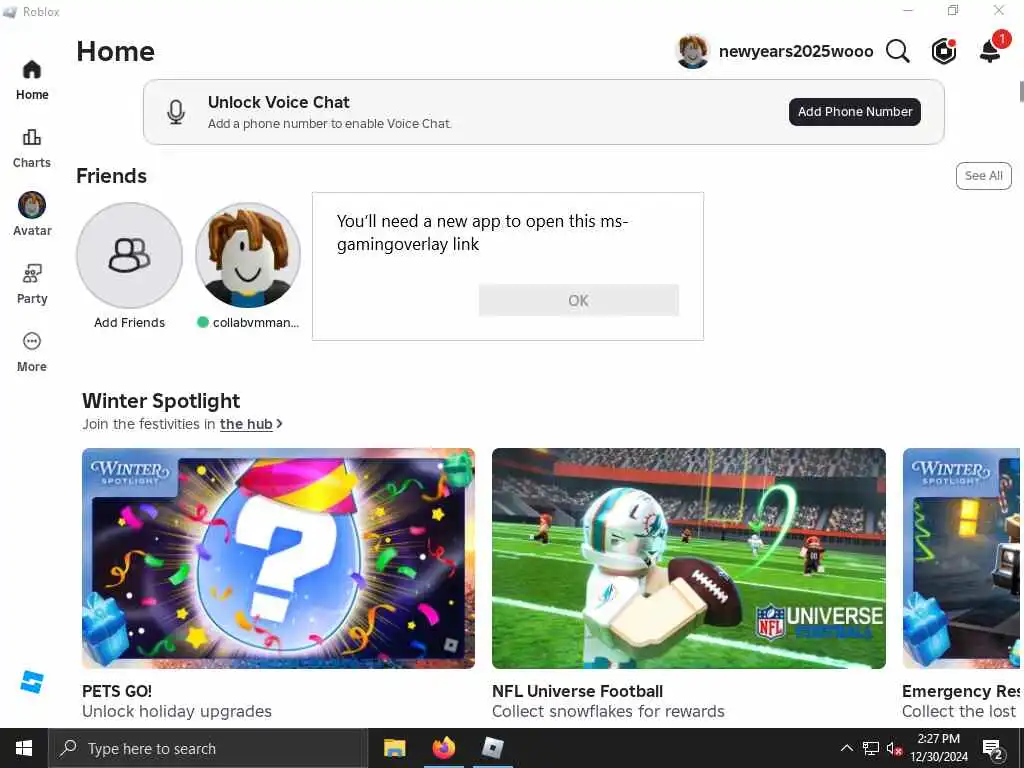Open the Robux icon in header
The image size is (1024, 768).
pos(944,51)
